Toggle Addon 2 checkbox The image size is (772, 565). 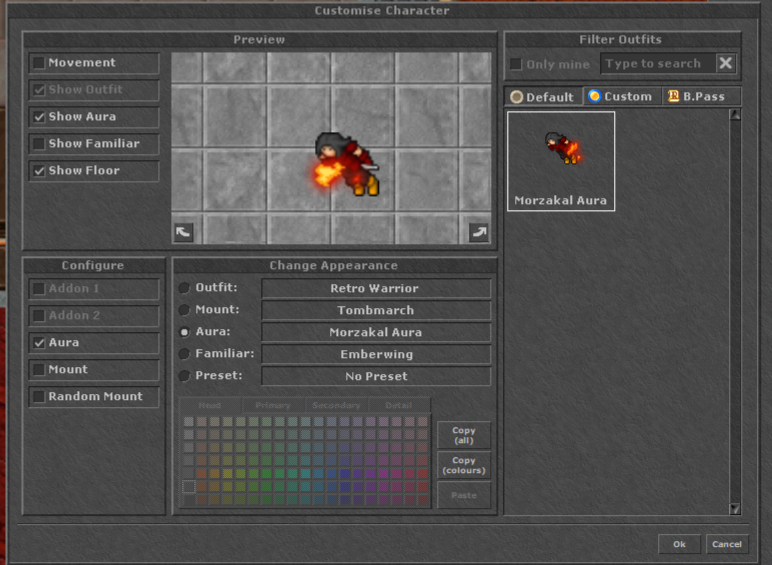pyautogui.click(x=39, y=315)
